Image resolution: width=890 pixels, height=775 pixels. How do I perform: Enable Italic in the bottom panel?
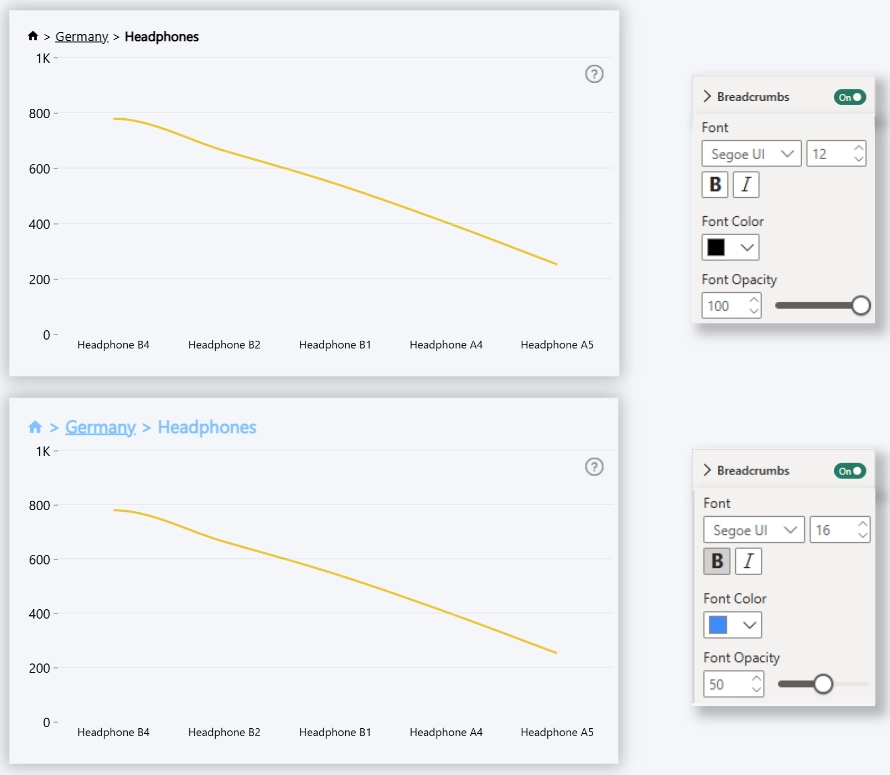point(748,561)
